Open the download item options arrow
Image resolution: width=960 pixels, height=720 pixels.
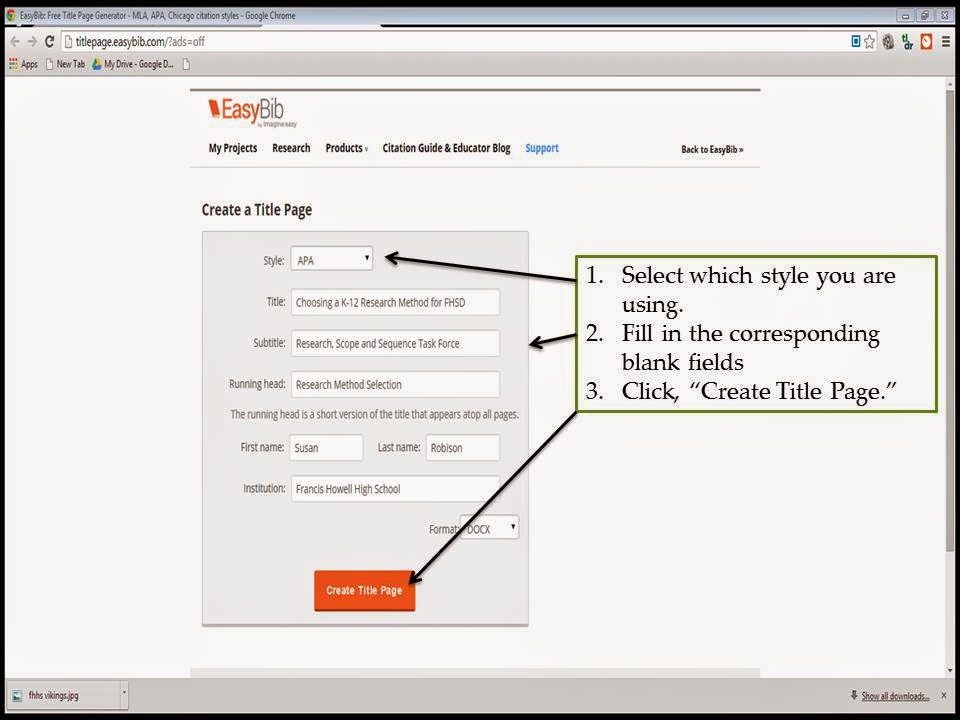coord(124,694)
